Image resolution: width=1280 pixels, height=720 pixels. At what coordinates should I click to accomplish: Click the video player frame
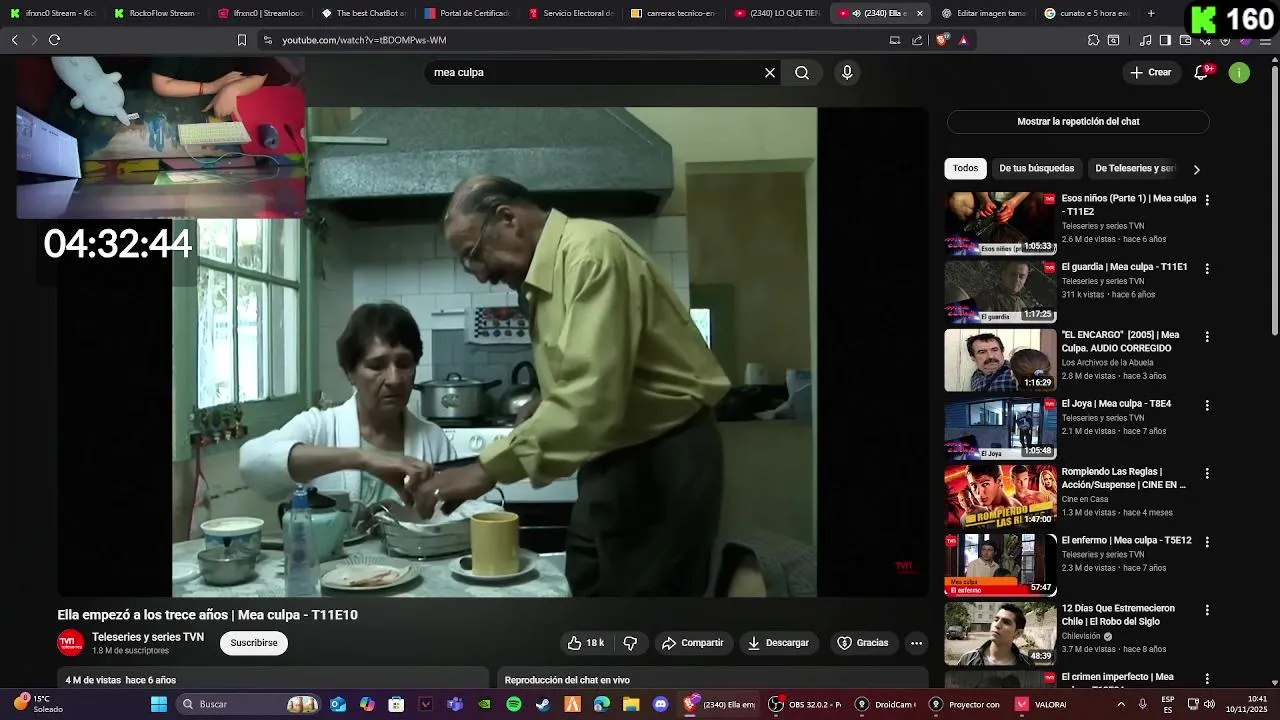pos(493,352)
